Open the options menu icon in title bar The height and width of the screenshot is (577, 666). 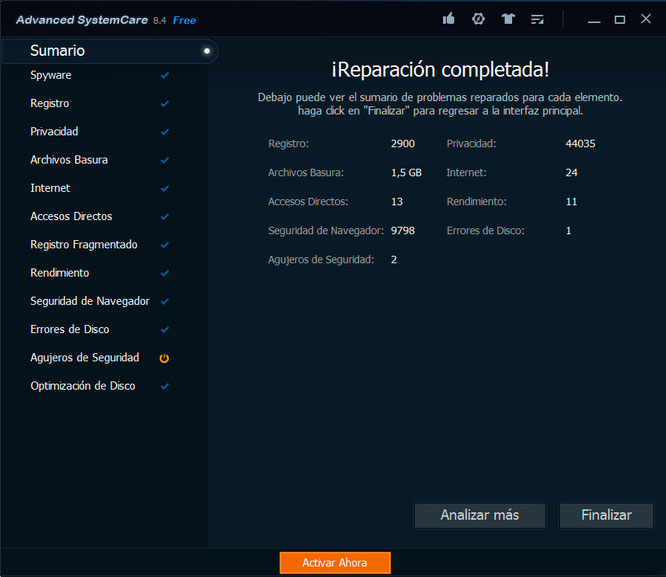point(537,19)
